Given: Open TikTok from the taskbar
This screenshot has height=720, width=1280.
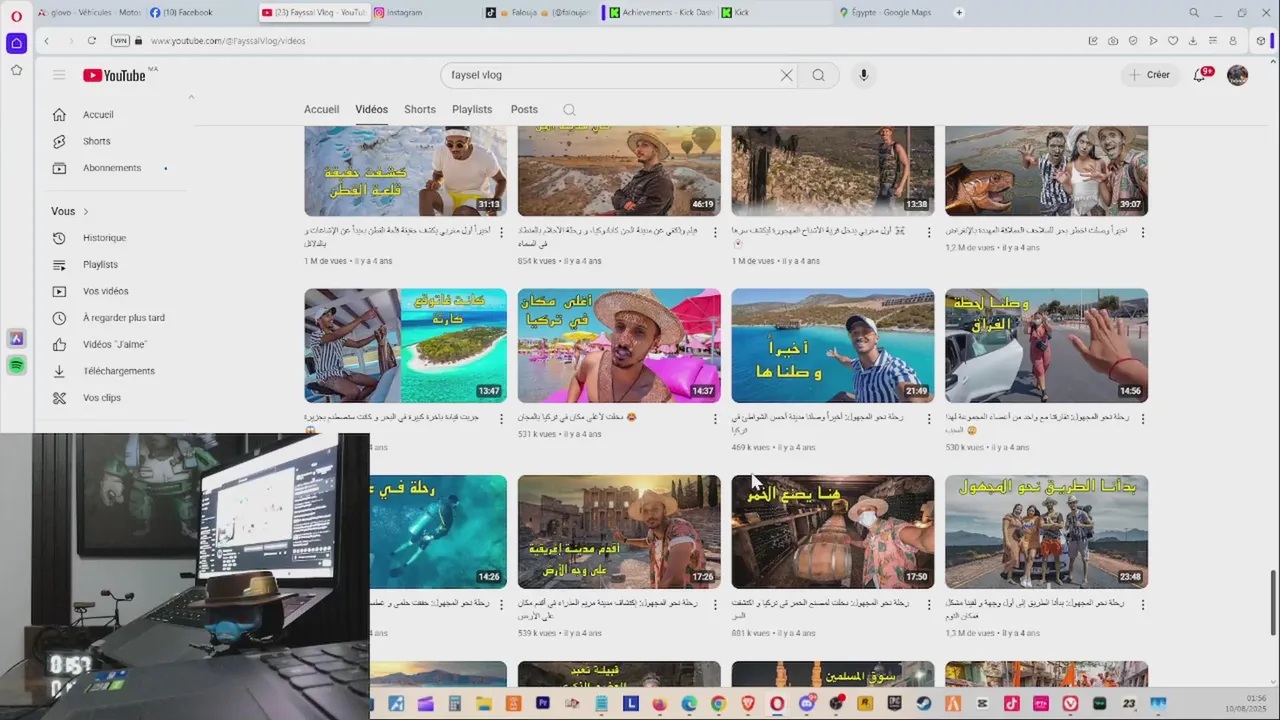Looking at the screenshot, I should pos(1011,704).
